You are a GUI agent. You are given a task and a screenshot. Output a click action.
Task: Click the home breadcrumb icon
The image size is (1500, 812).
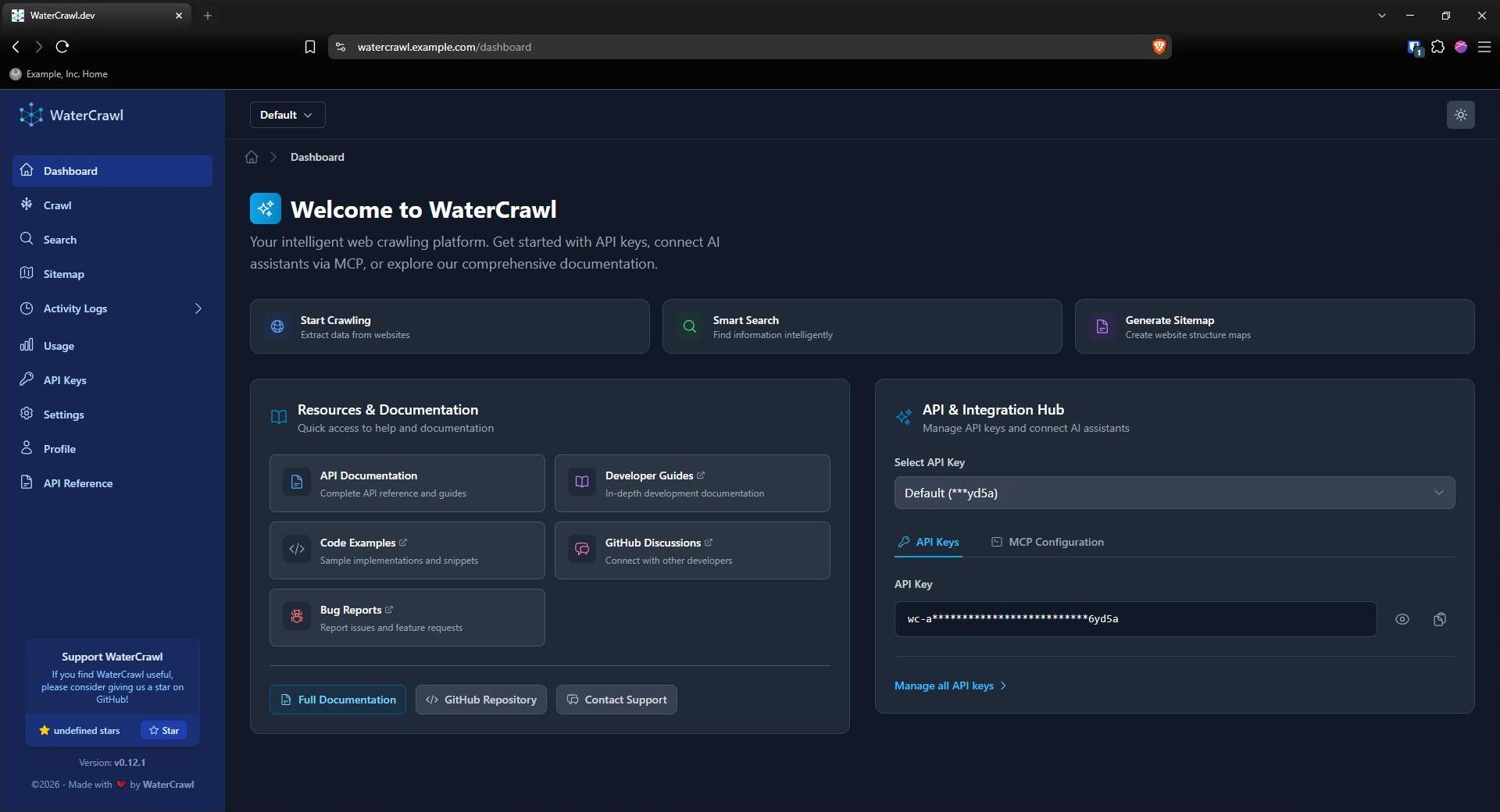(x=252, y=157)
